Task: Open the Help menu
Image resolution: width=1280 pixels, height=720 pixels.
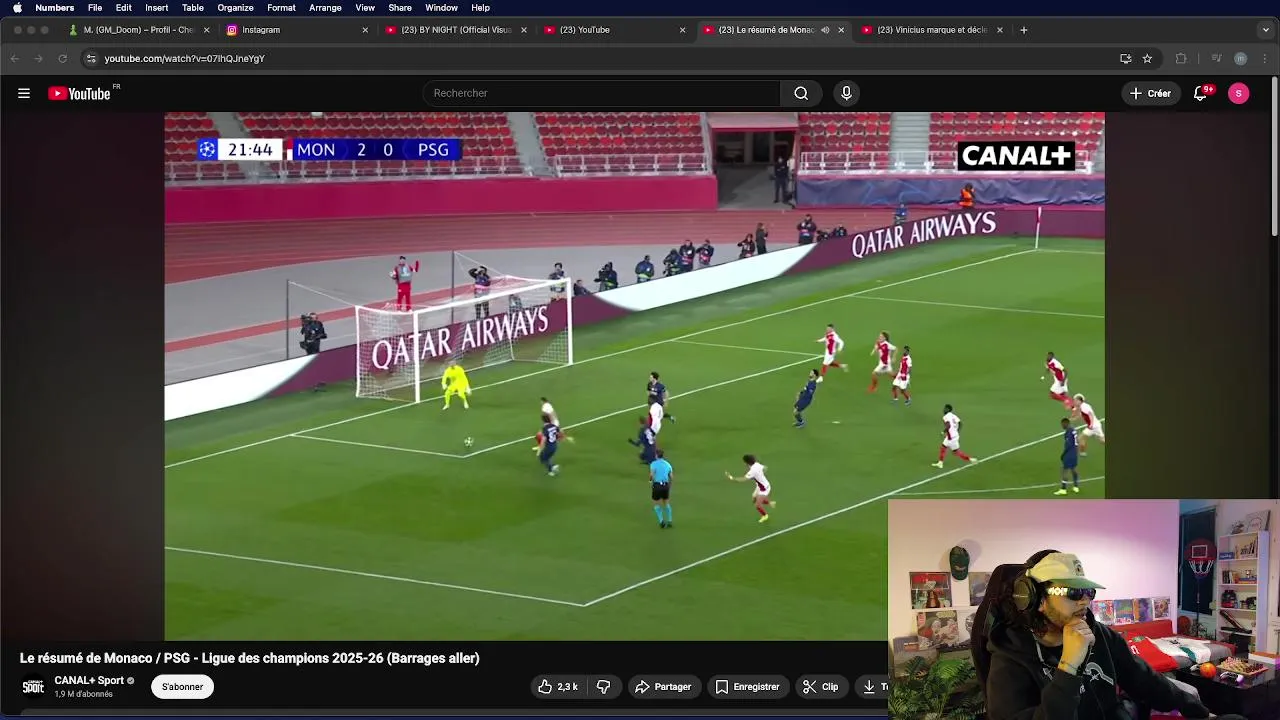Action: 480,7
